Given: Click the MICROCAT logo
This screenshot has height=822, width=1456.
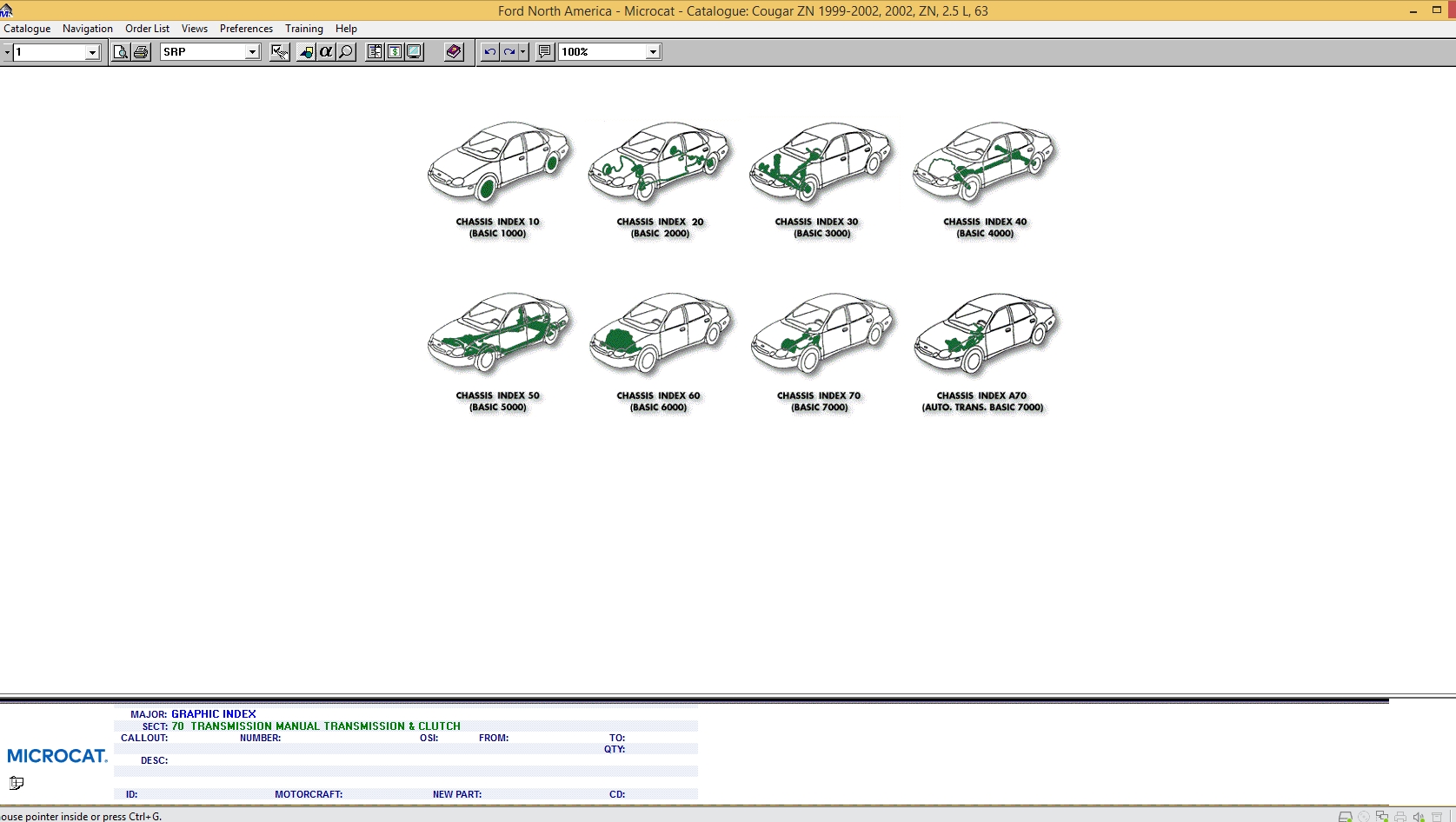Looking at the screenshot, I should pos(57,756).
